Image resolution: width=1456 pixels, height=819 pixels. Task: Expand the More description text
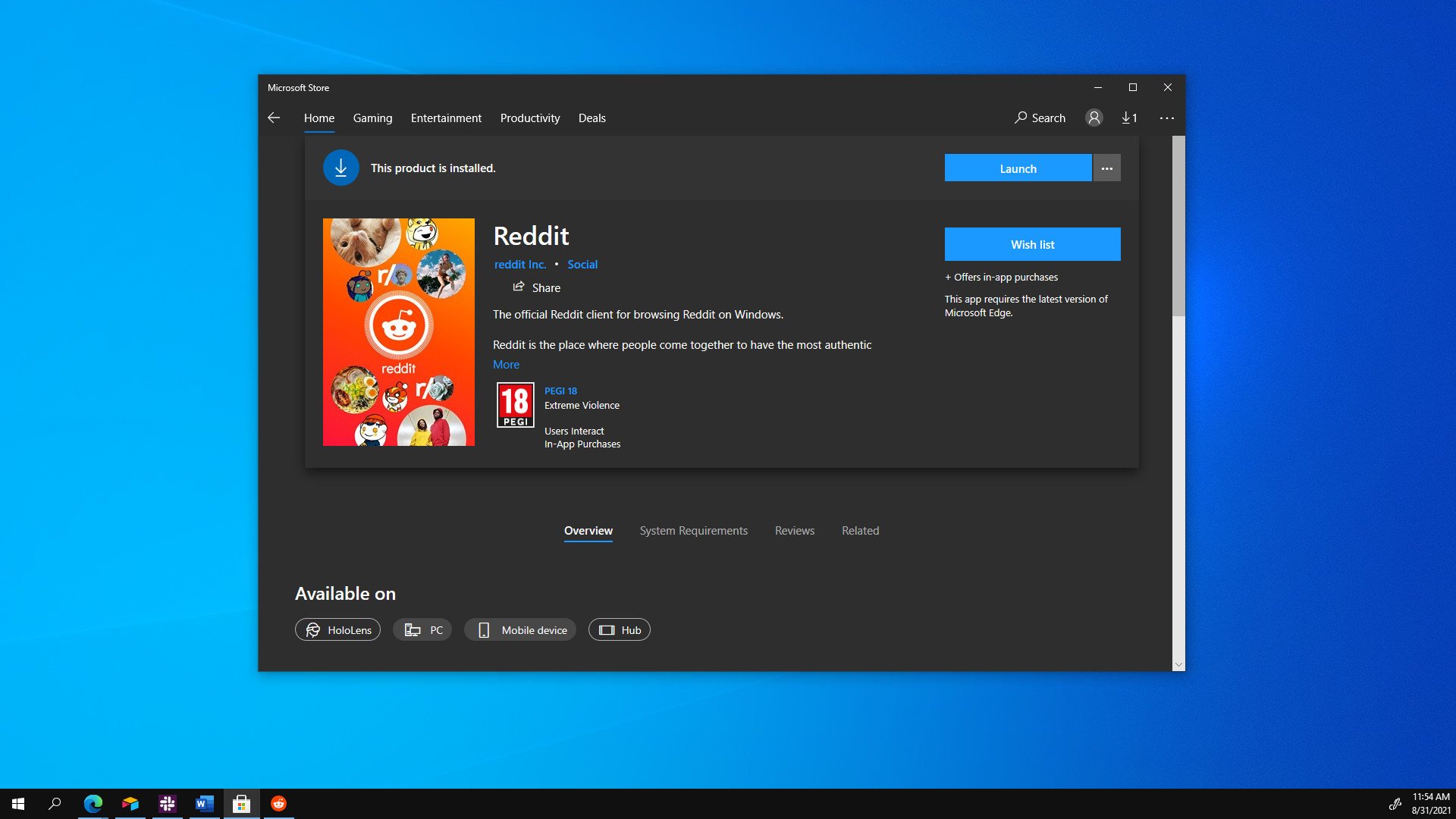507,364
